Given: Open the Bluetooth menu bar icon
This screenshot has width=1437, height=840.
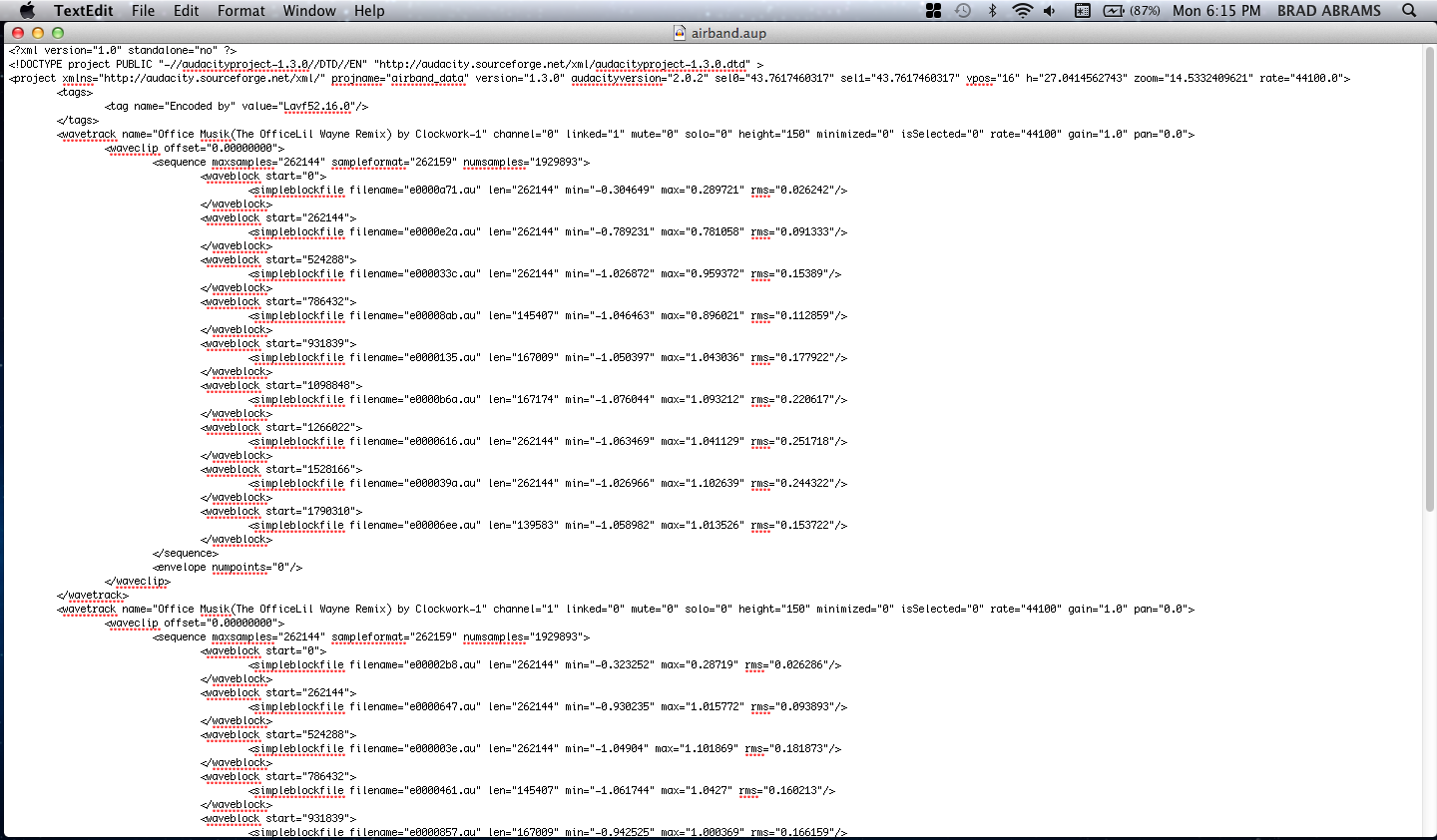Looking at the screenshot, I should click(994, 10).
